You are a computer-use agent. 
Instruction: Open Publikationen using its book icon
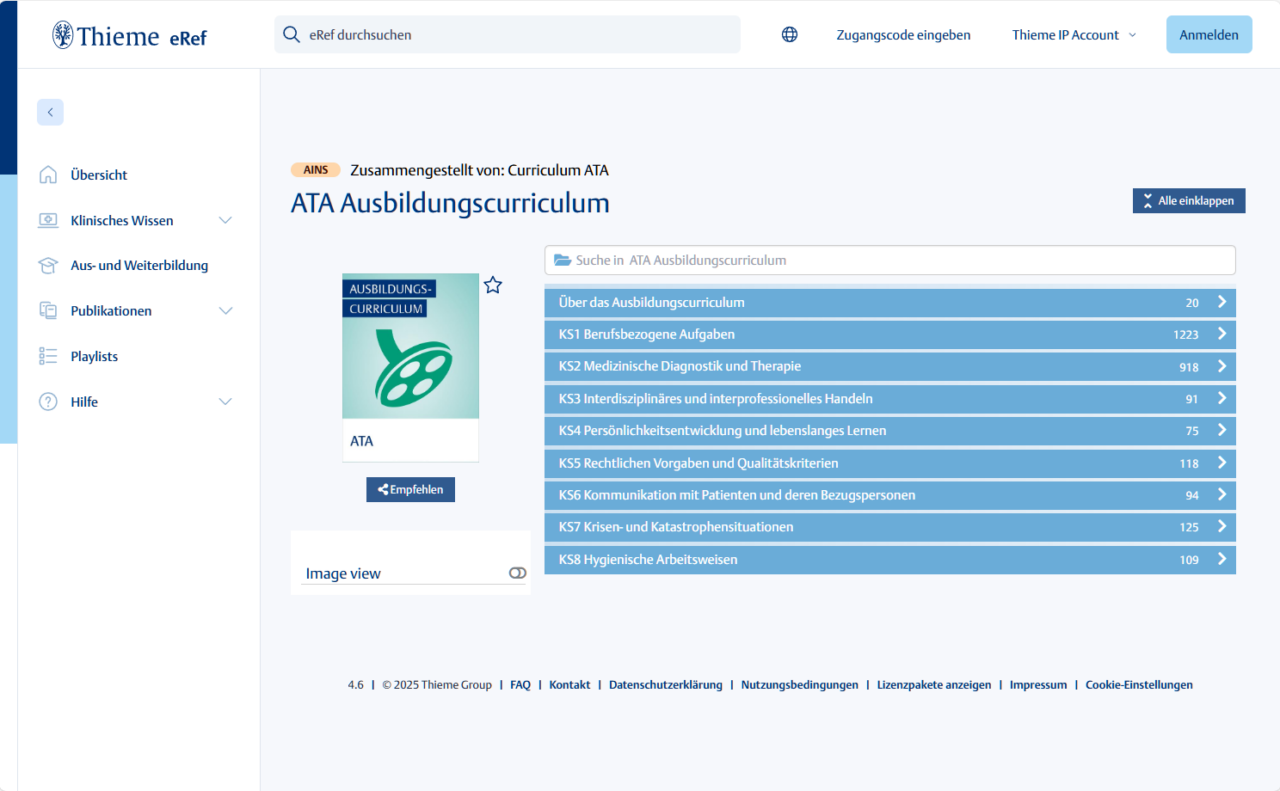click(49, 310)
